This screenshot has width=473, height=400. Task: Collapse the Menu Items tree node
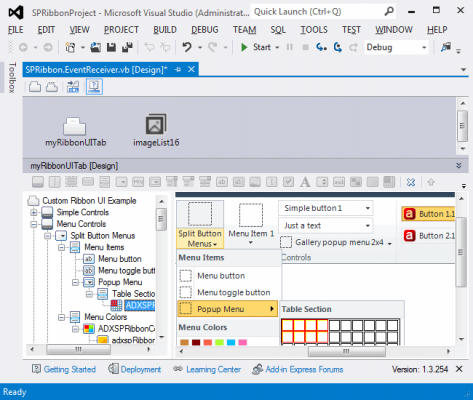[62, 247]
